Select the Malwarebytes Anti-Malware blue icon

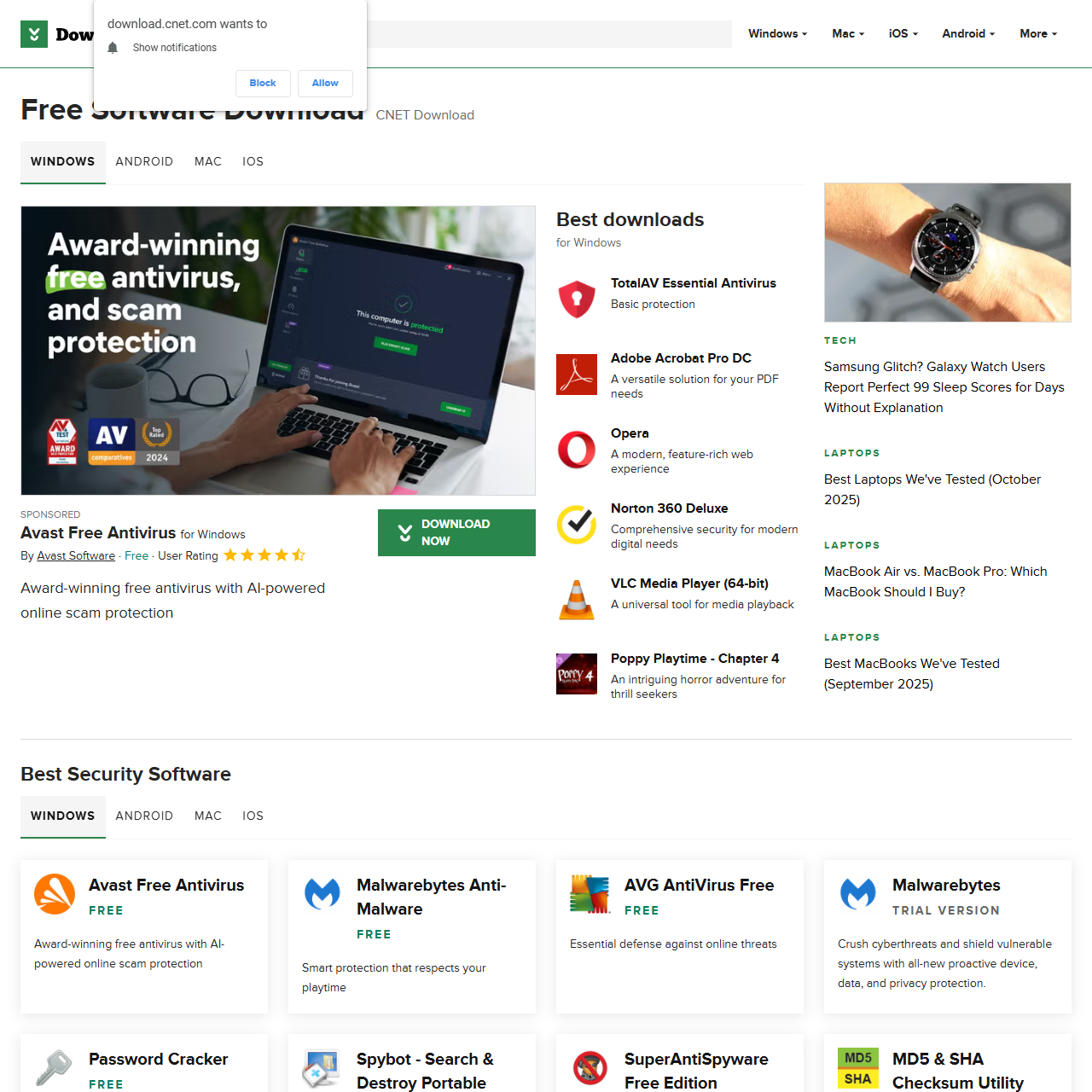coord(322,893)
